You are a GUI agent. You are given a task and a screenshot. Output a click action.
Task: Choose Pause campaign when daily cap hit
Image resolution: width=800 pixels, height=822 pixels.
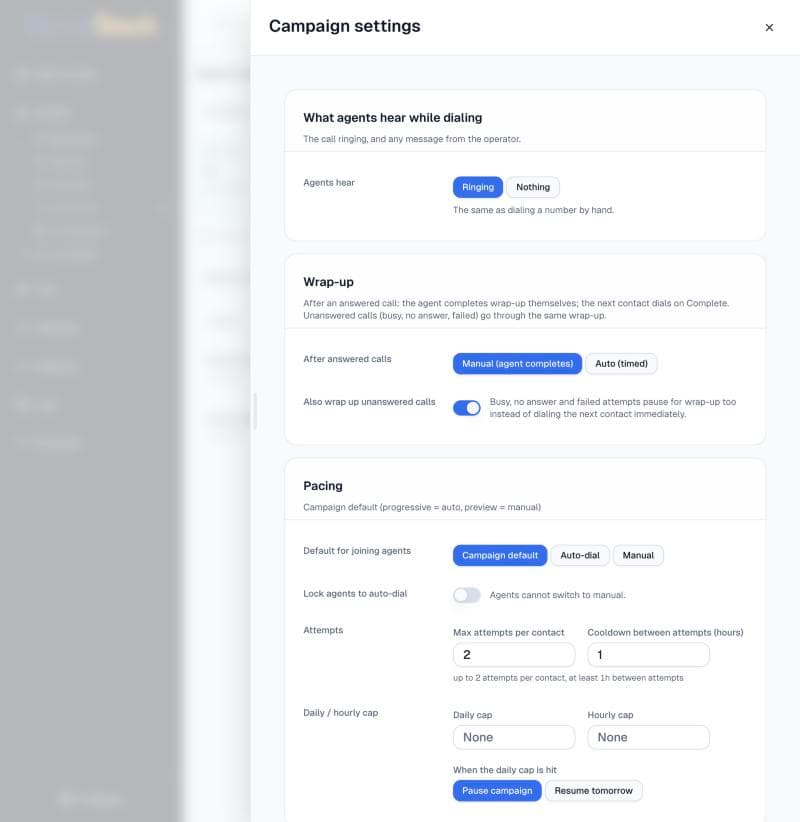(497, 791)
